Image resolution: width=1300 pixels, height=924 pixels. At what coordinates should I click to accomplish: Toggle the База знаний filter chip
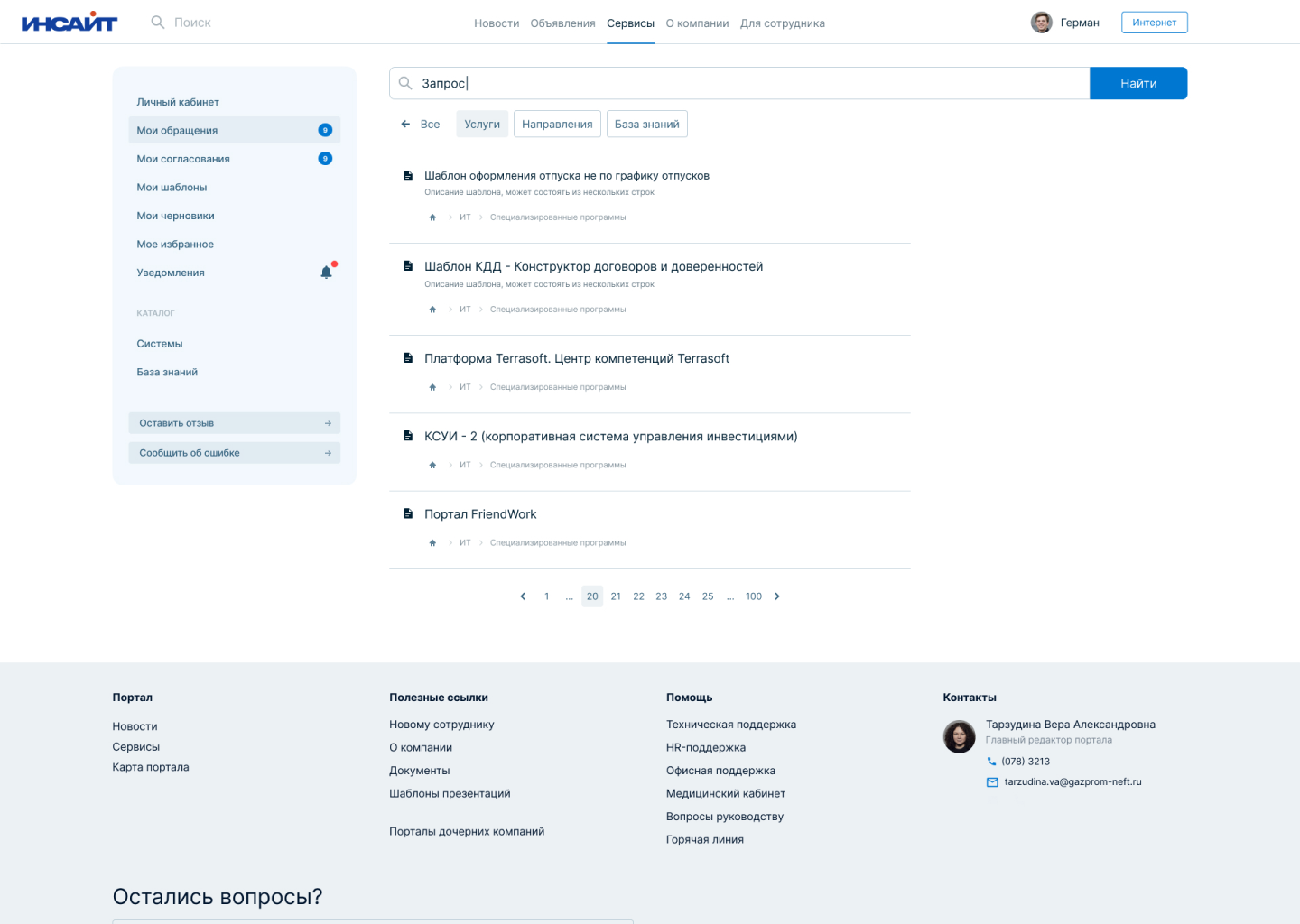pos(646,125)
